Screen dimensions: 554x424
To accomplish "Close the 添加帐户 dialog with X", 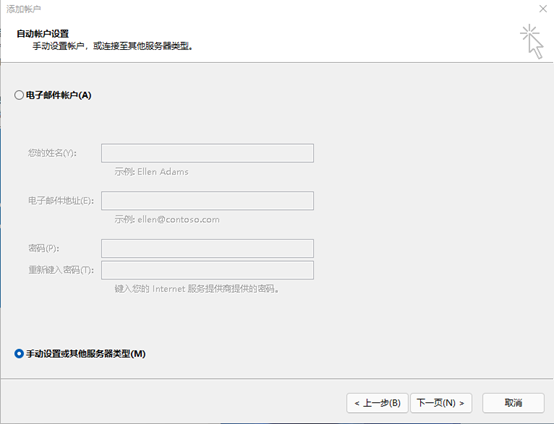I will pyautogui.click(x=543, y=8).
